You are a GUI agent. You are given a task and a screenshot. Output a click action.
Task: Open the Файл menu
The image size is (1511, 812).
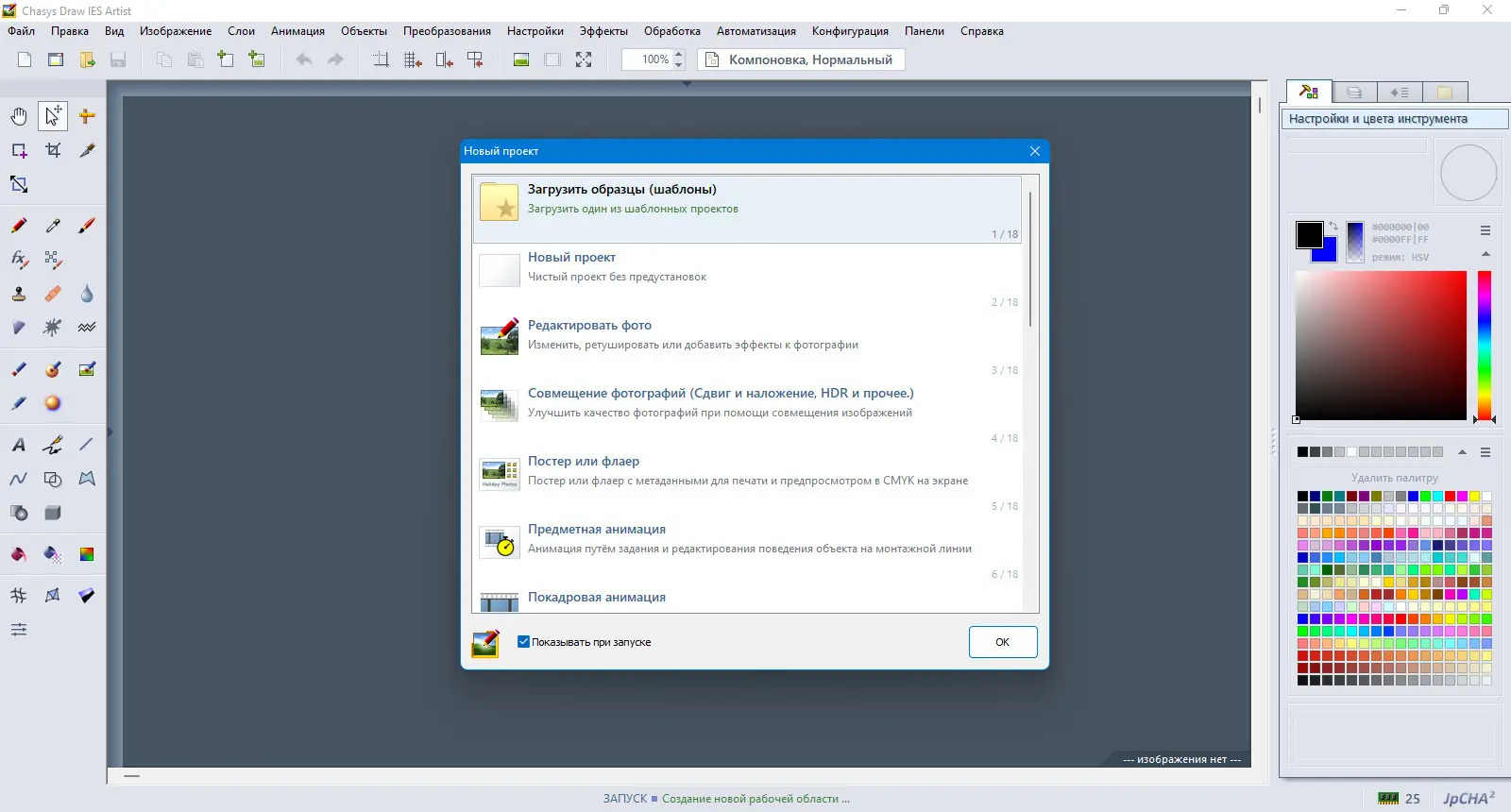(x=22, y=31)
